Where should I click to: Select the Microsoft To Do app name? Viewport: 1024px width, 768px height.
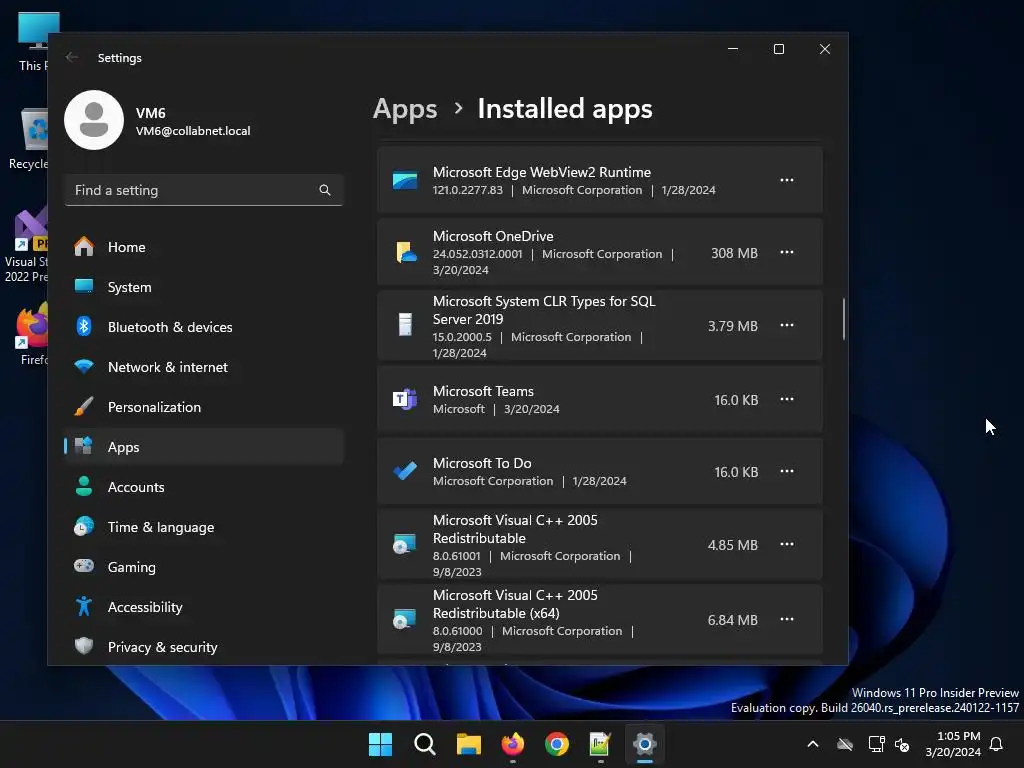tap(482, 463)
